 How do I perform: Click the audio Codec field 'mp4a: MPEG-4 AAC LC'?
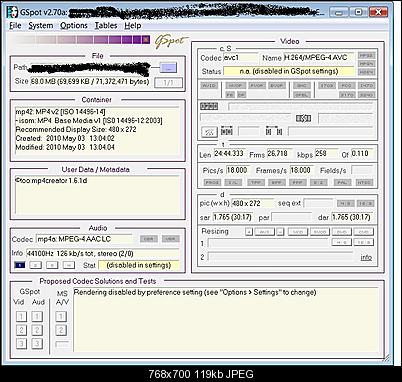click(84, 239)
